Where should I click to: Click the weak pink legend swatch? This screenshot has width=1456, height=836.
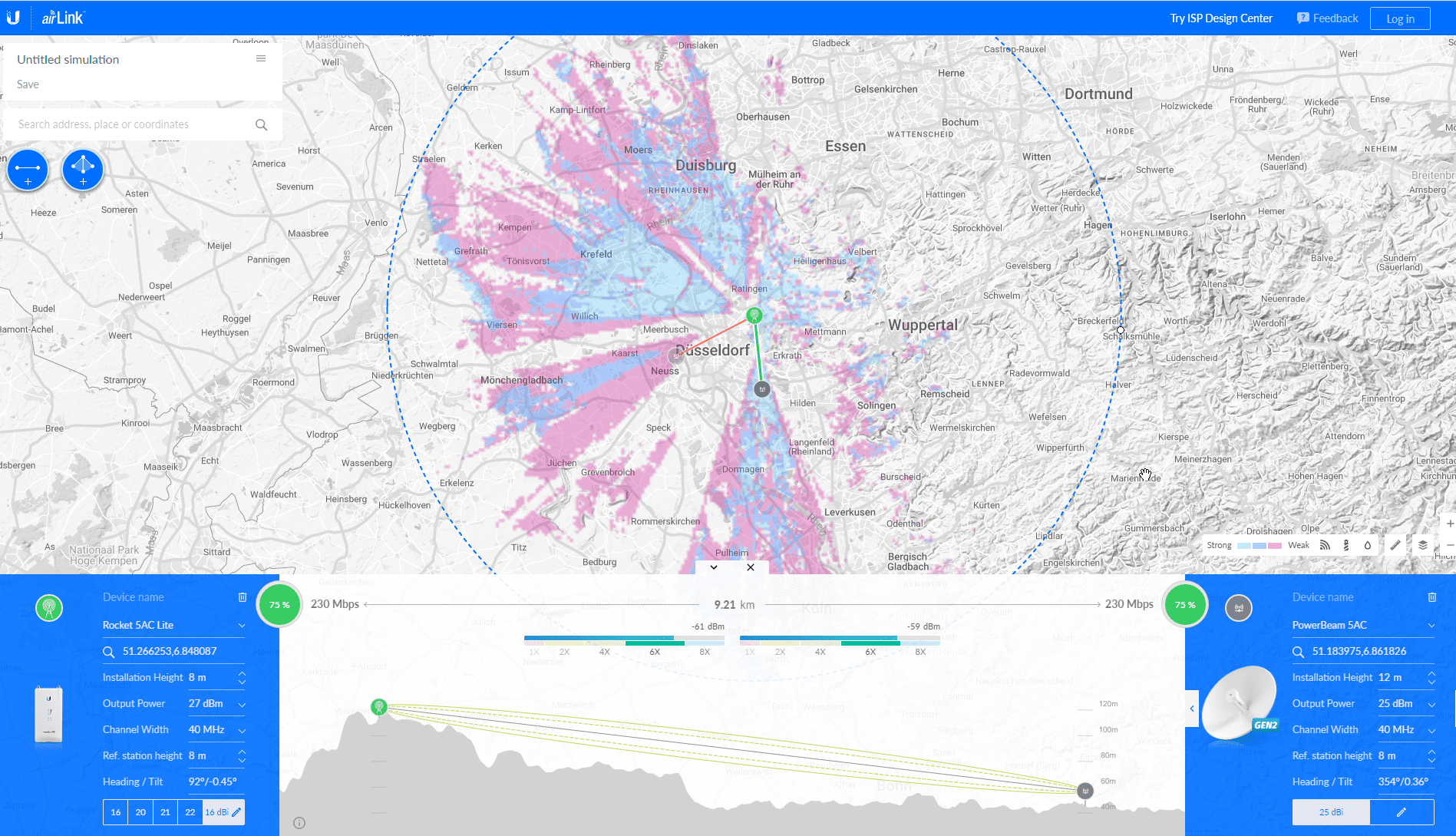(1274, 546)
